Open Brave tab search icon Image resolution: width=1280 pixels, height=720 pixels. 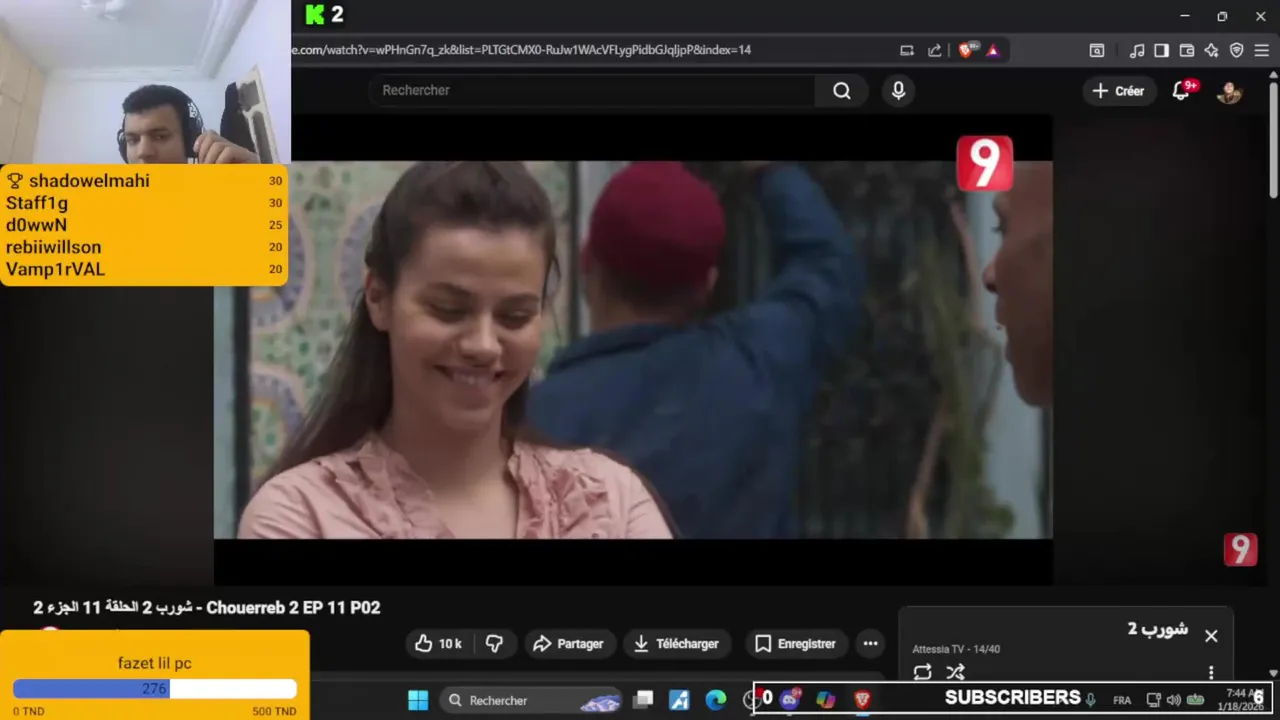[1097, 50]
